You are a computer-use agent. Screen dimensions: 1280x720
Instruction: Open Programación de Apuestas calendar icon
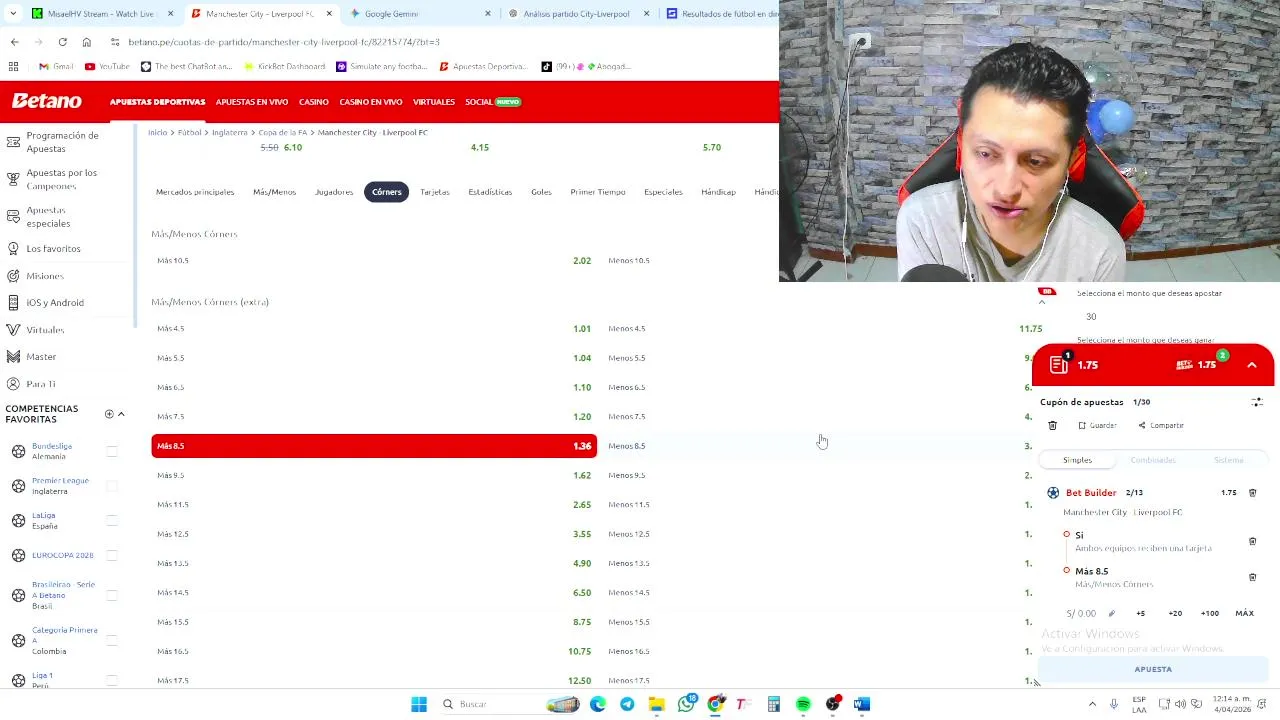[x=13, y=141]
